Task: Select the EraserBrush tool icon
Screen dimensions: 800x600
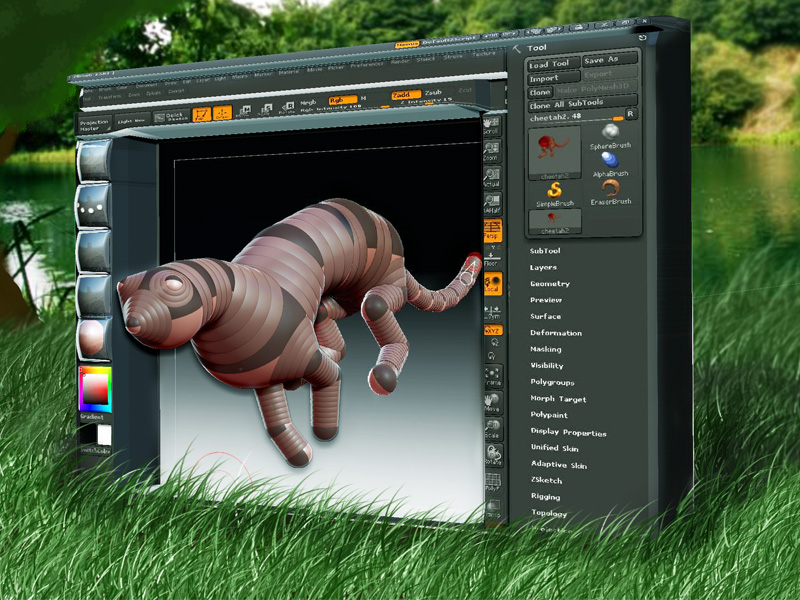Action: (x=611, y=192)
